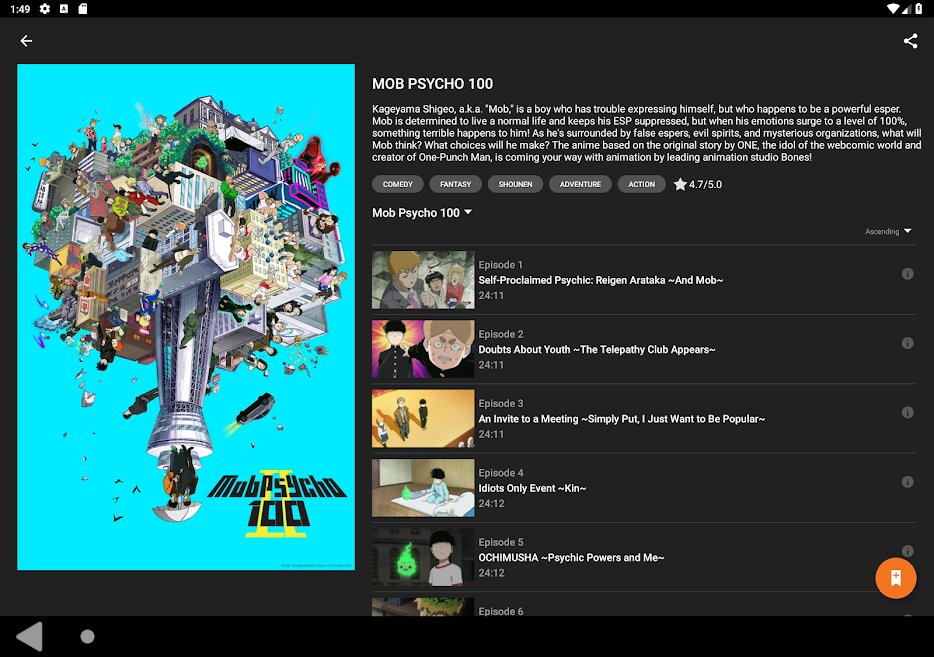Tap the Wi-Fi status icon

point(892,8)
